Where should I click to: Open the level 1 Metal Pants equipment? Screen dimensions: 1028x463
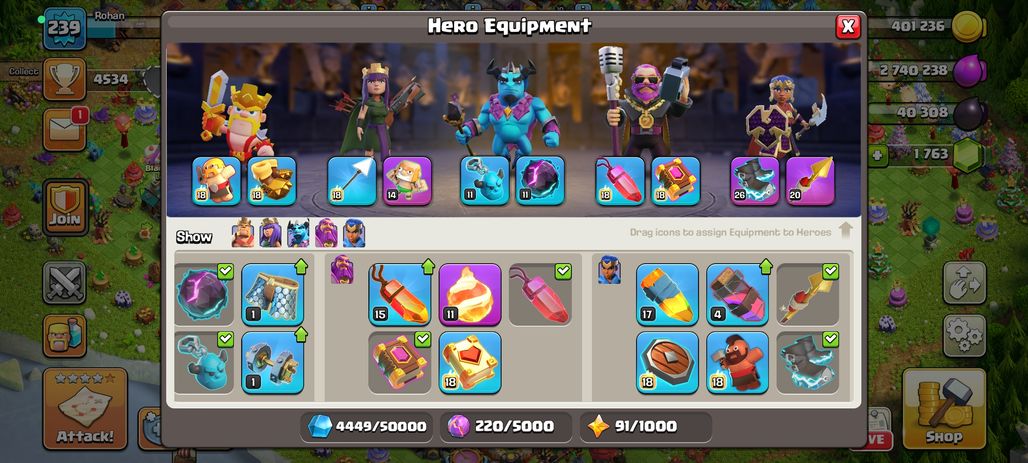pos(272,294)
